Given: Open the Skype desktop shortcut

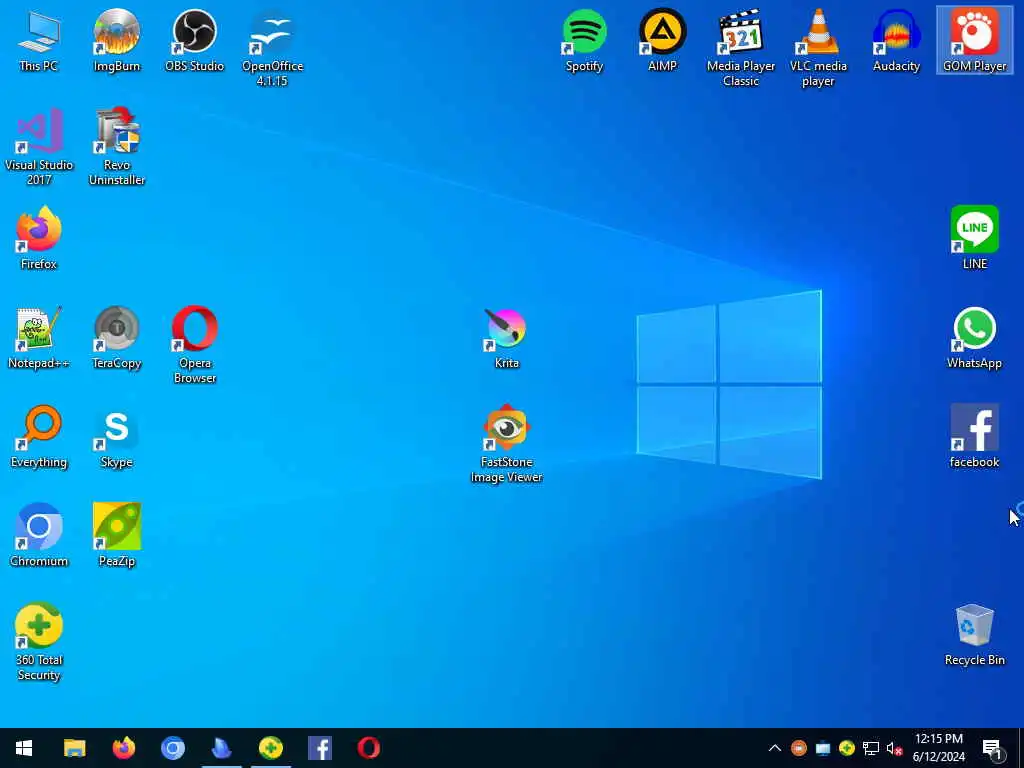Looking at the screenshot, I should (x=116, y=437).
